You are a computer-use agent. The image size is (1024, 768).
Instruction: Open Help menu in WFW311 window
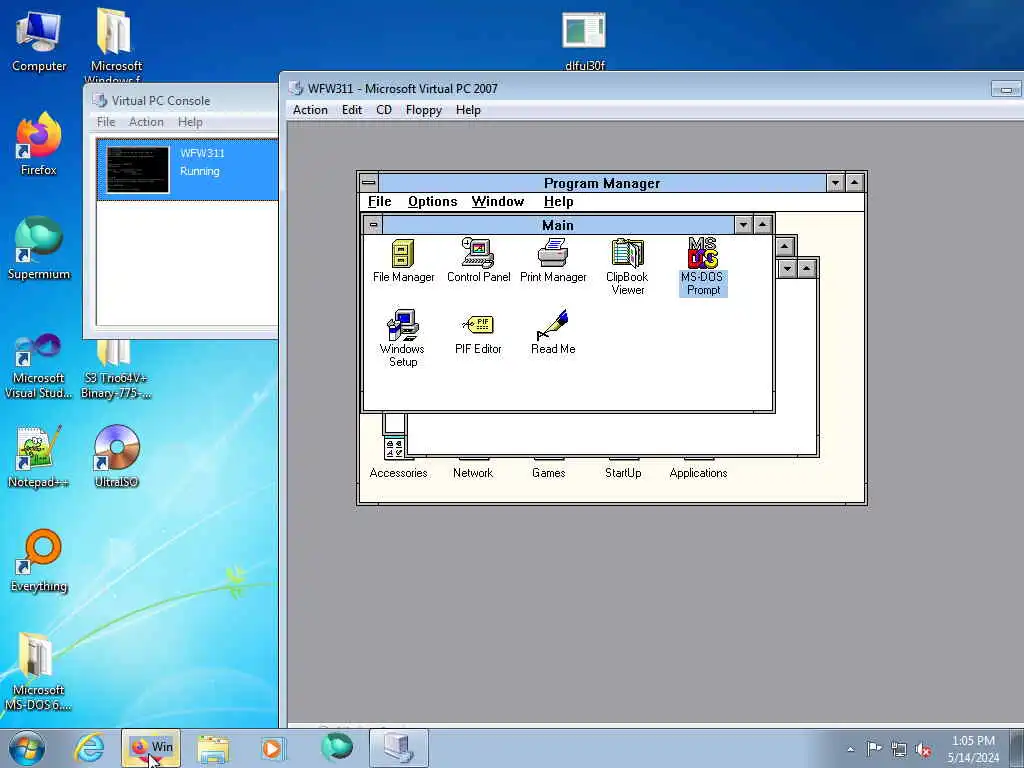pos(468,110)
